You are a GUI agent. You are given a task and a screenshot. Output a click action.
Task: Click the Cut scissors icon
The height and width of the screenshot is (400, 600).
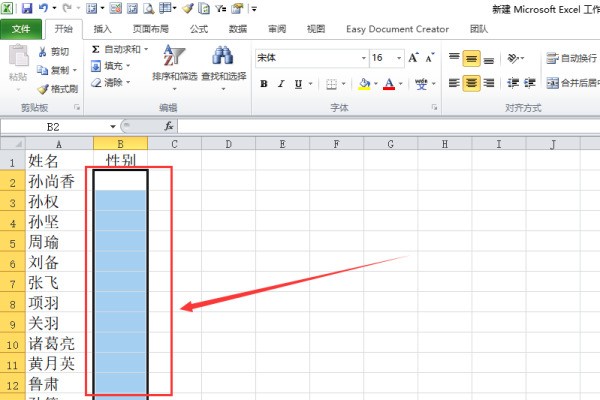[42, 51]
